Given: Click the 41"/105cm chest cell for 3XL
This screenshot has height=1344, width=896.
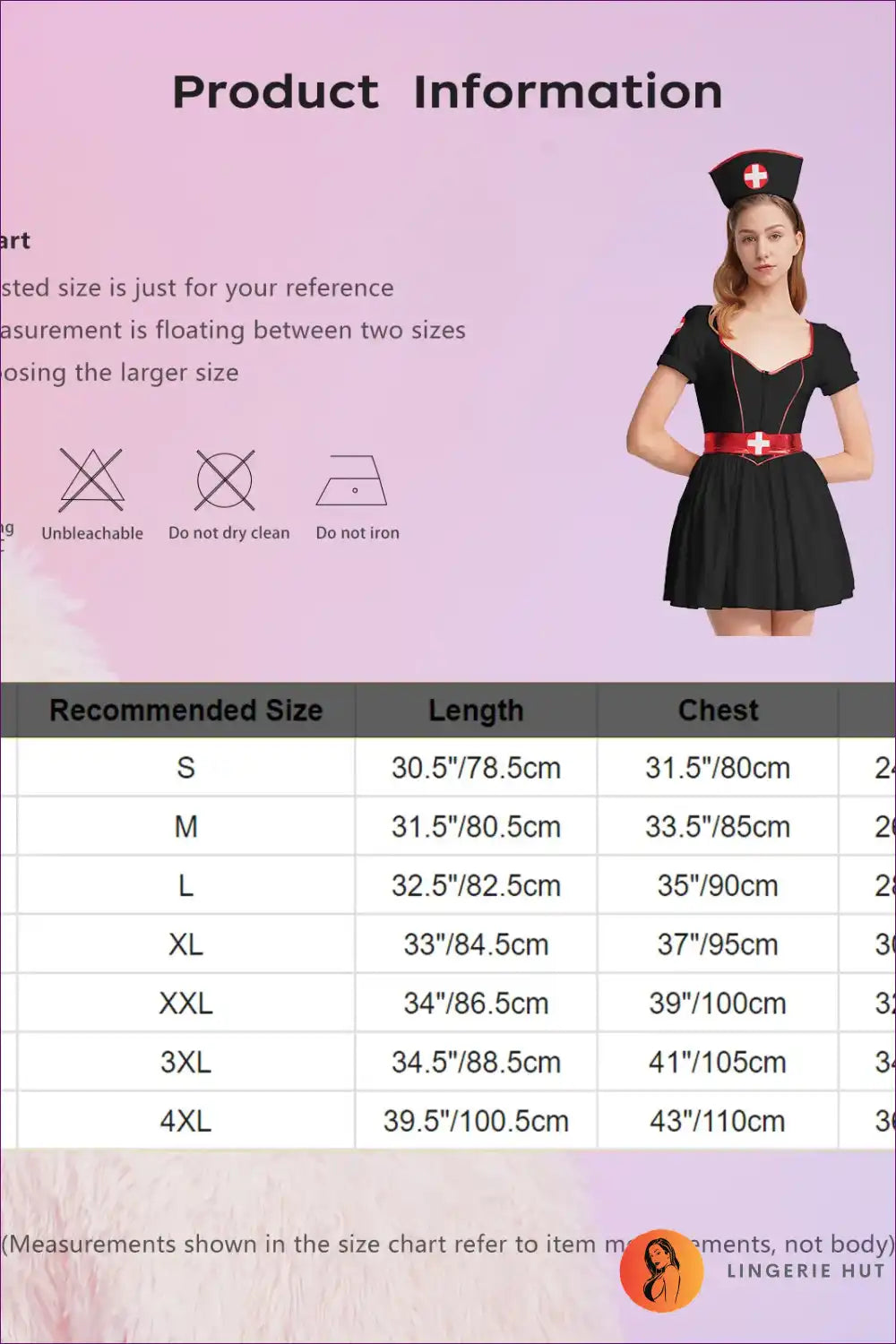Looking at the screenshot, I should tap(718, 1062).
